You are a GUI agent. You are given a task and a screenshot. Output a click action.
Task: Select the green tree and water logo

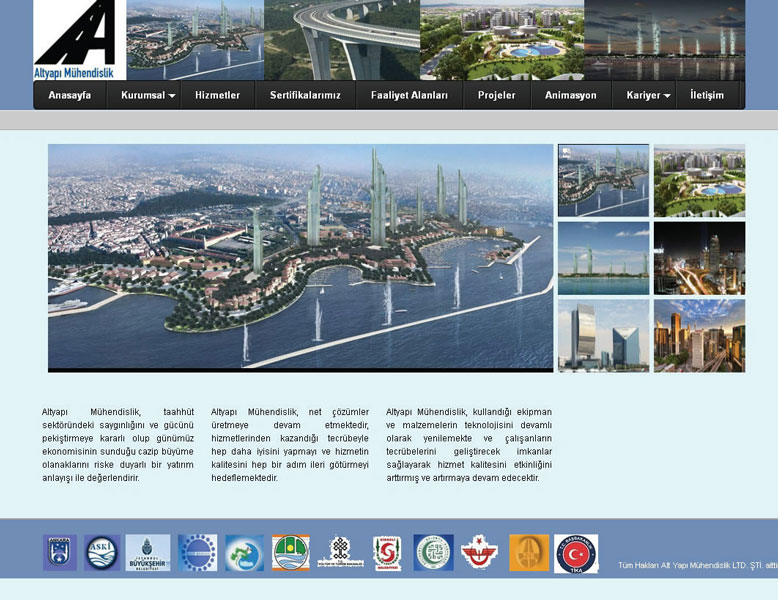[291, 552]
